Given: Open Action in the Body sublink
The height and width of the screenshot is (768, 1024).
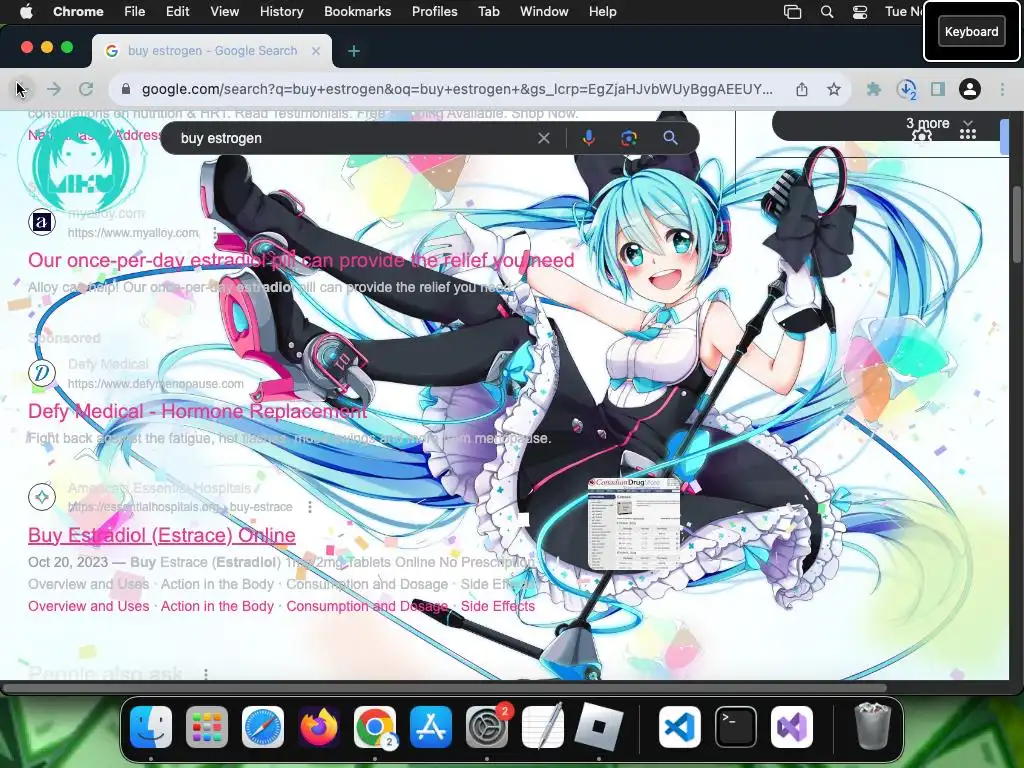Looking at the screenshot, I should click(217, 606).
